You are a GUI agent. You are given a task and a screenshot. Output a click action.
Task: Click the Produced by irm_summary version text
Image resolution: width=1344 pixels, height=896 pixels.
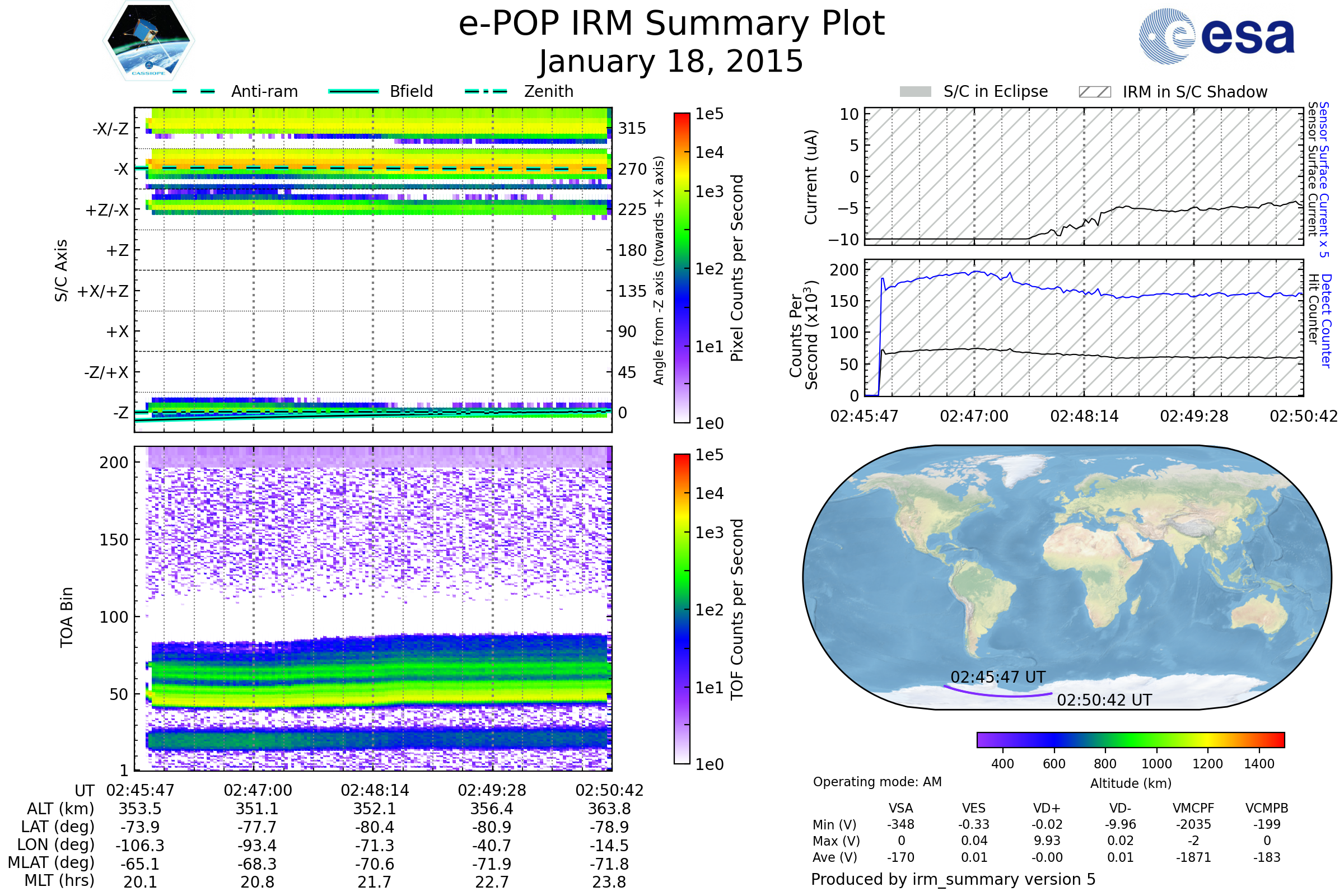click(953, 879)
